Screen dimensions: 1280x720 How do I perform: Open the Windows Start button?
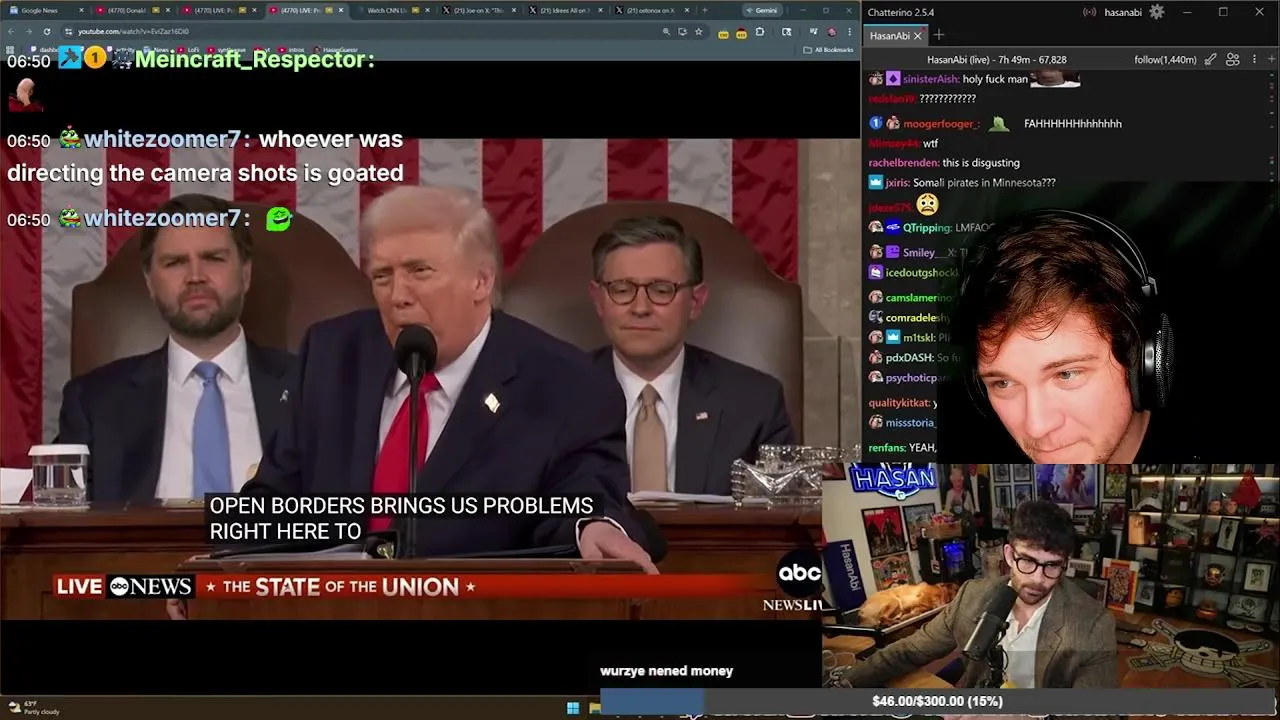[573, 708]
